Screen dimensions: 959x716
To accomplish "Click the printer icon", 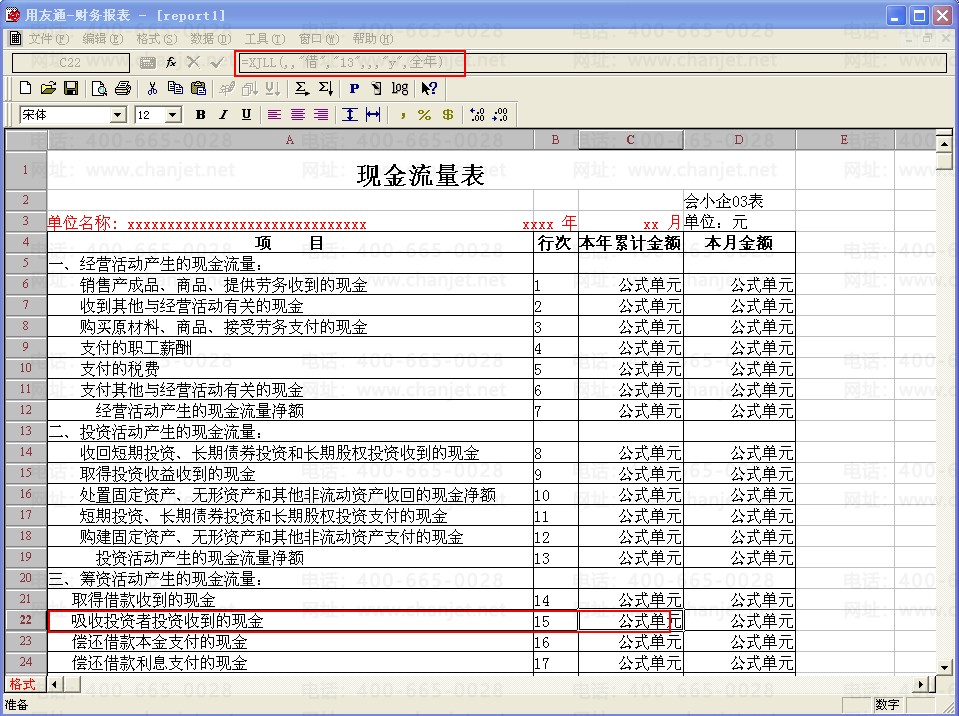I will [x=122, y=89].
